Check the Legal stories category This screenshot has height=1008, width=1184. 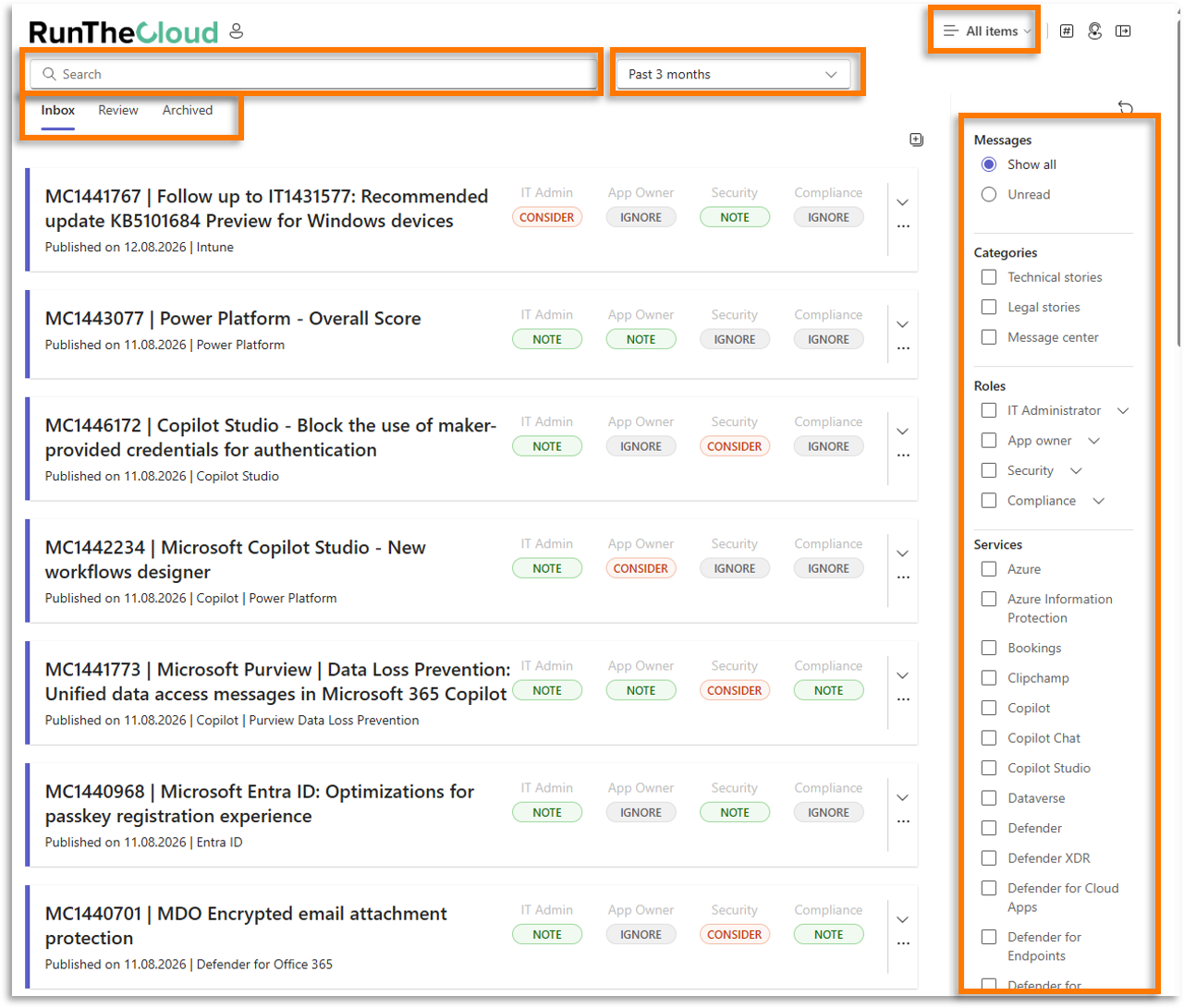click(x=989, y=308)
